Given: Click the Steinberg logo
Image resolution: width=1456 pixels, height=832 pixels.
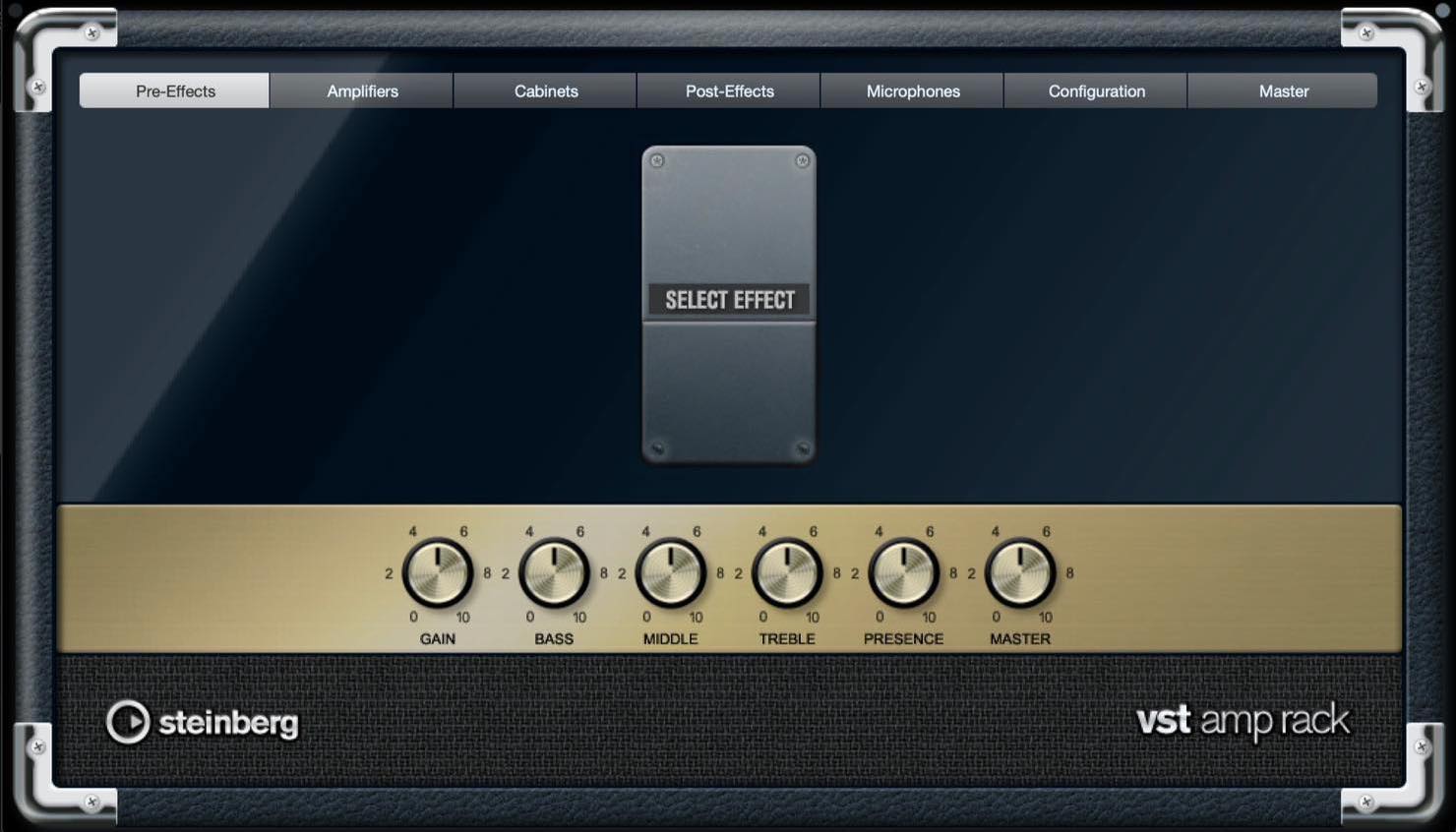Looking at the screenshot, I should 202,723.
